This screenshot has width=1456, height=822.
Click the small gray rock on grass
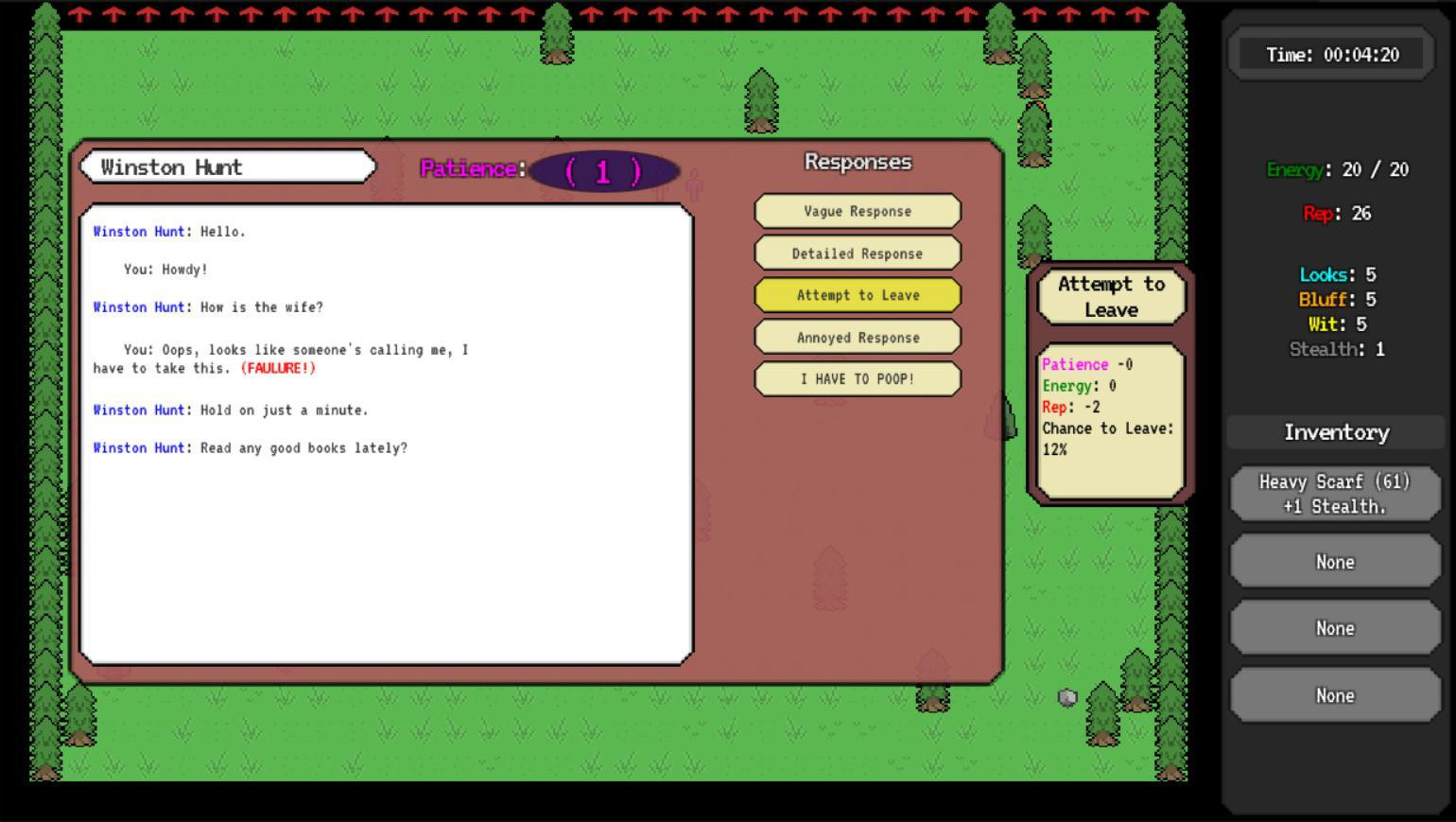pyautogui.click(x=1067, y=697)
